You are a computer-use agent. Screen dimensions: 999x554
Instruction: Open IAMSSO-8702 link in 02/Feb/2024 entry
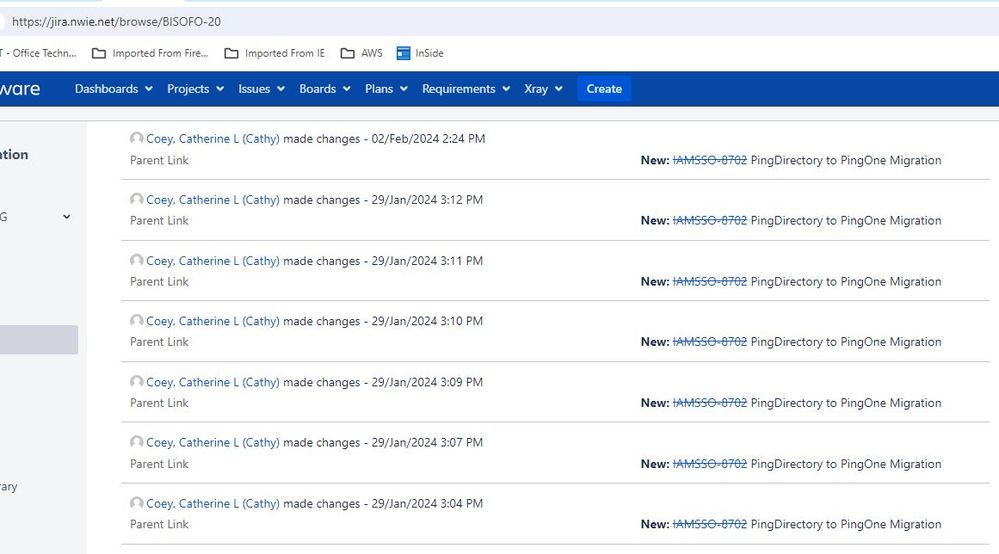[710, 160]
